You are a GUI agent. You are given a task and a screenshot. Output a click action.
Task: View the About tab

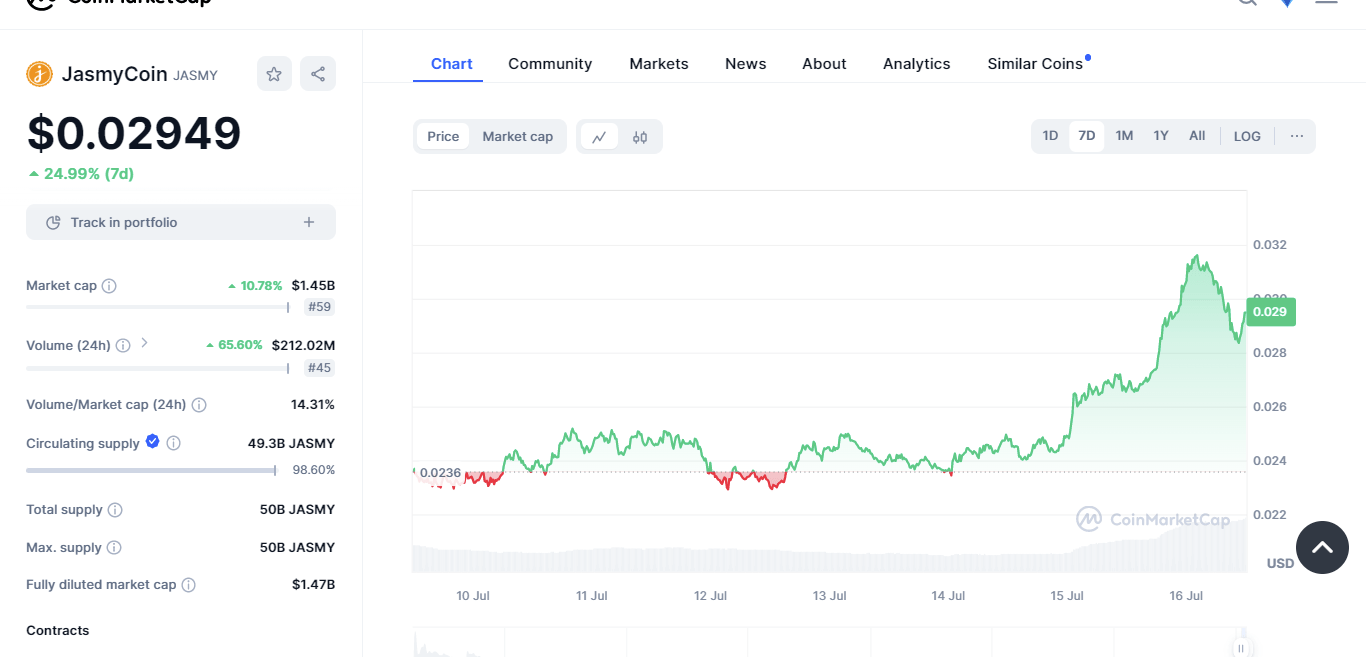click(824, 64)
